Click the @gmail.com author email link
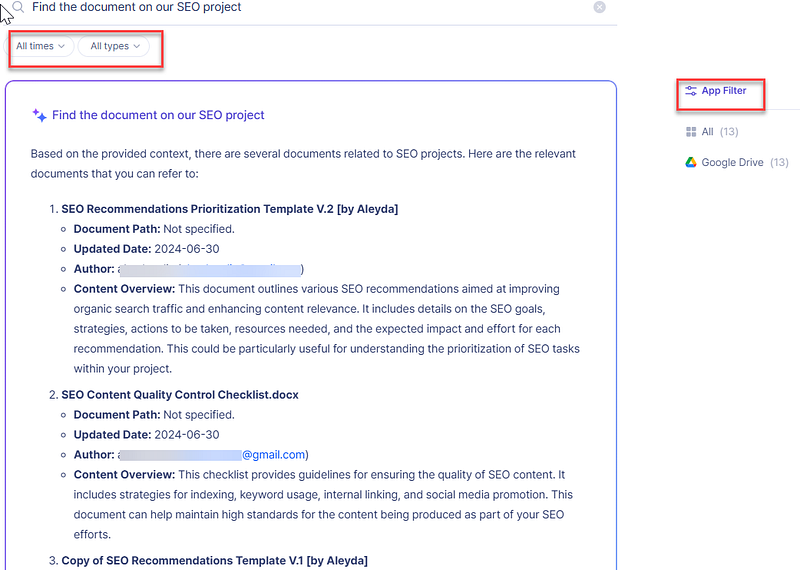Image resolution: width=800 pixels, height=570 pixels. point(273,455)
